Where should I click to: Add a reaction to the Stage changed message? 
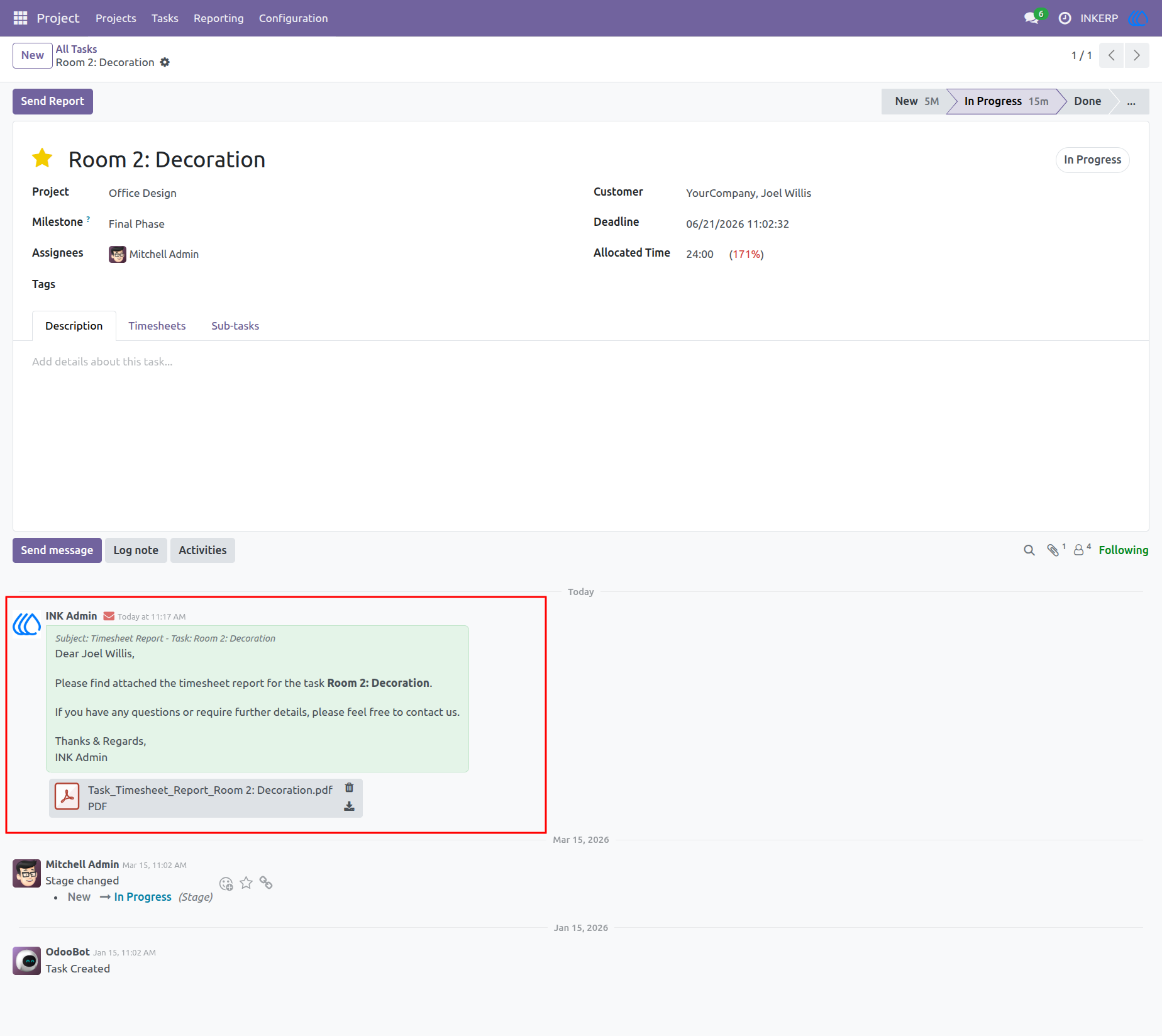click(226, 884)
